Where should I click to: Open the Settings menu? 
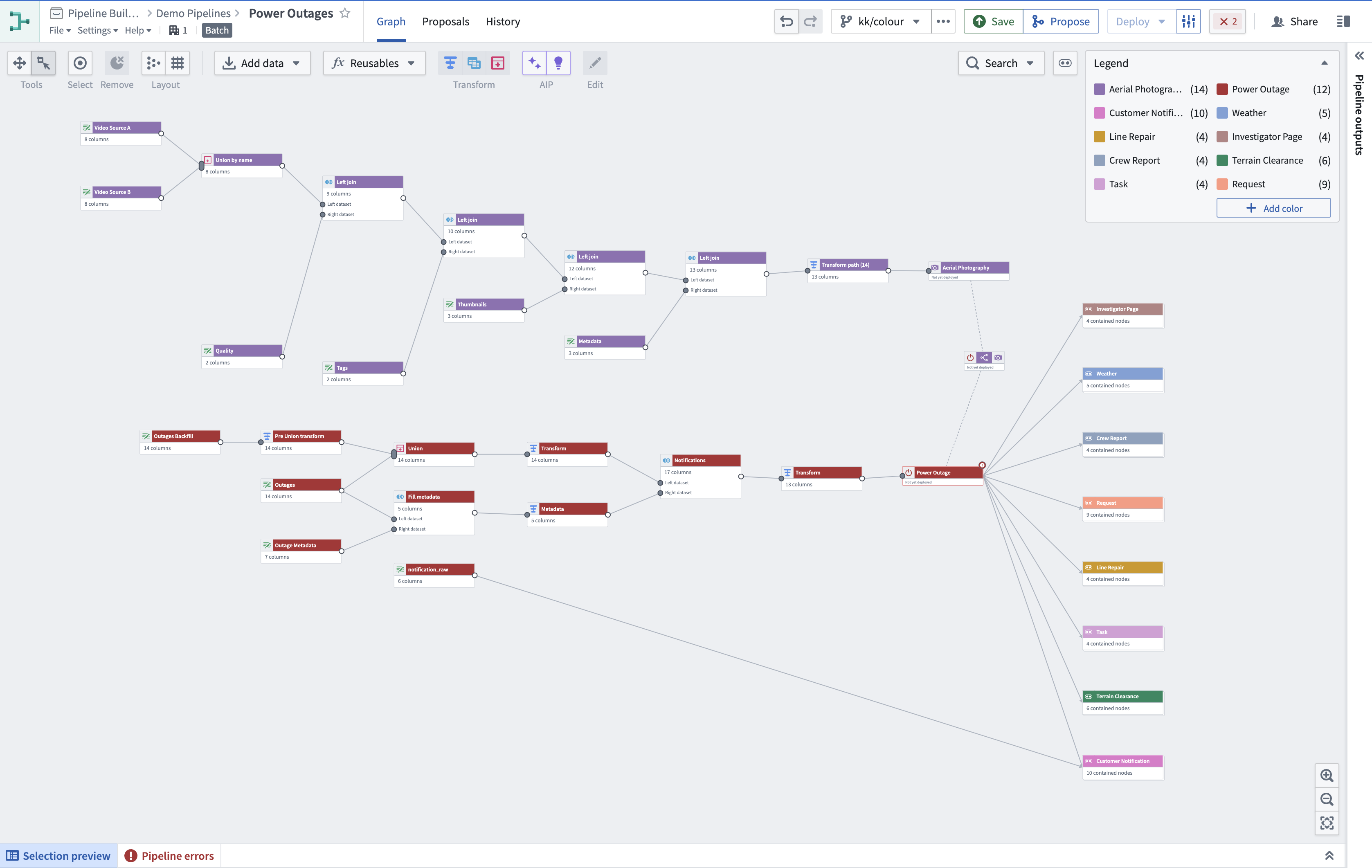(97, 30)
